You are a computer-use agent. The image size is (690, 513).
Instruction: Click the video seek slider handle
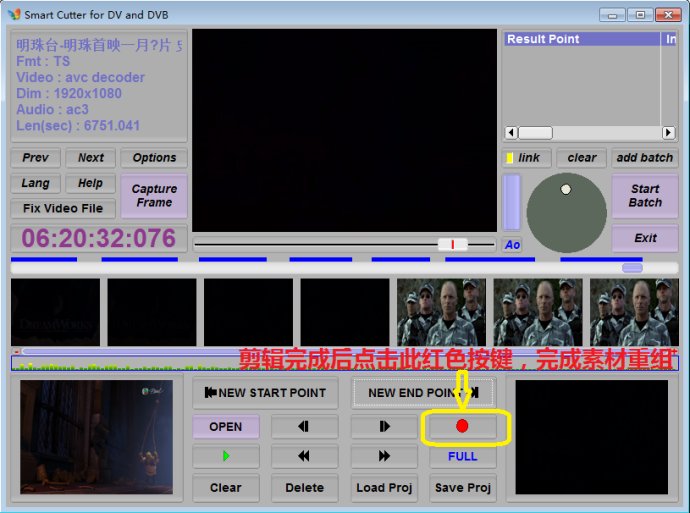point(452,244)
